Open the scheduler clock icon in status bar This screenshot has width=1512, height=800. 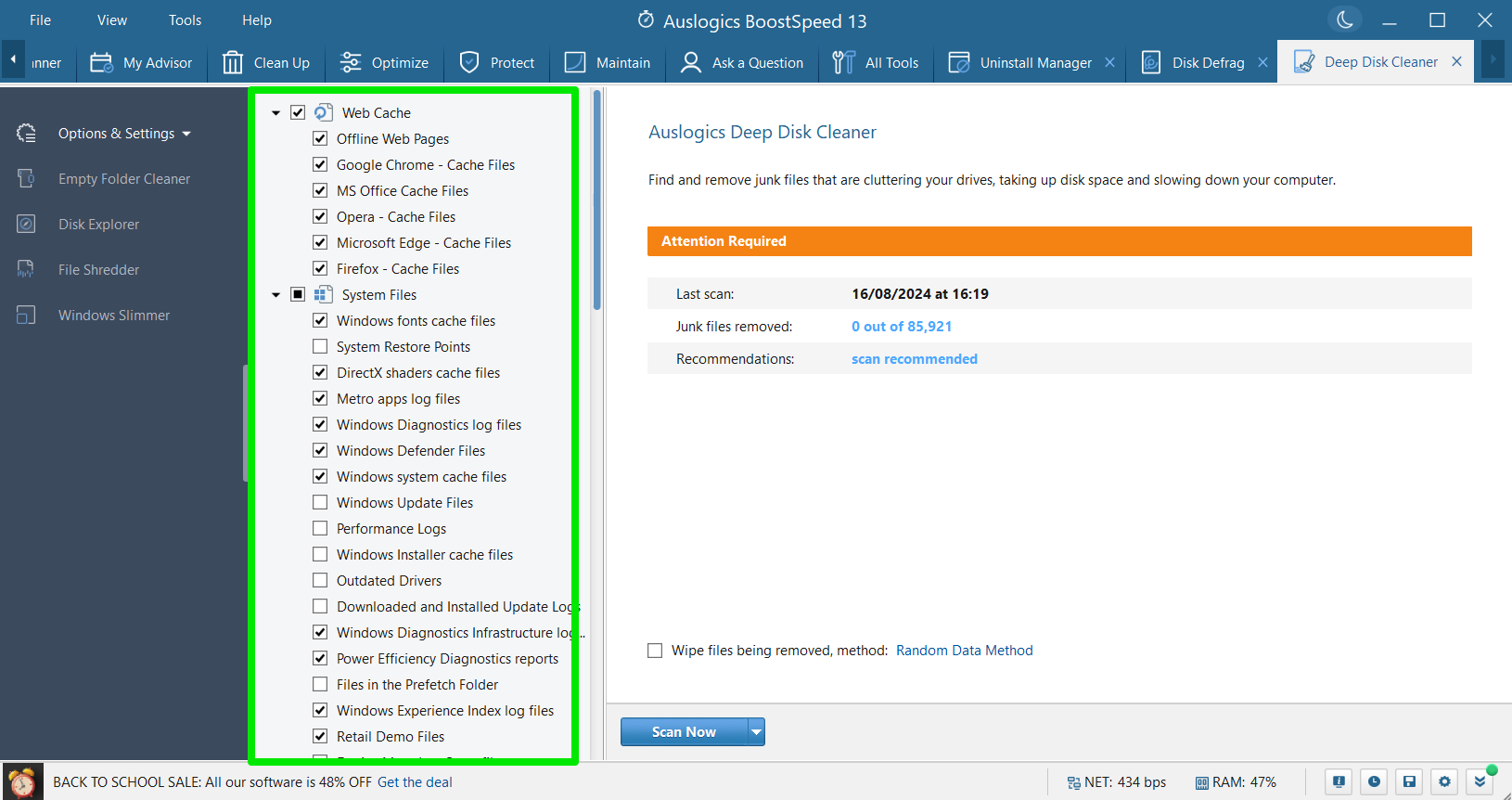tap(1374, 782)
